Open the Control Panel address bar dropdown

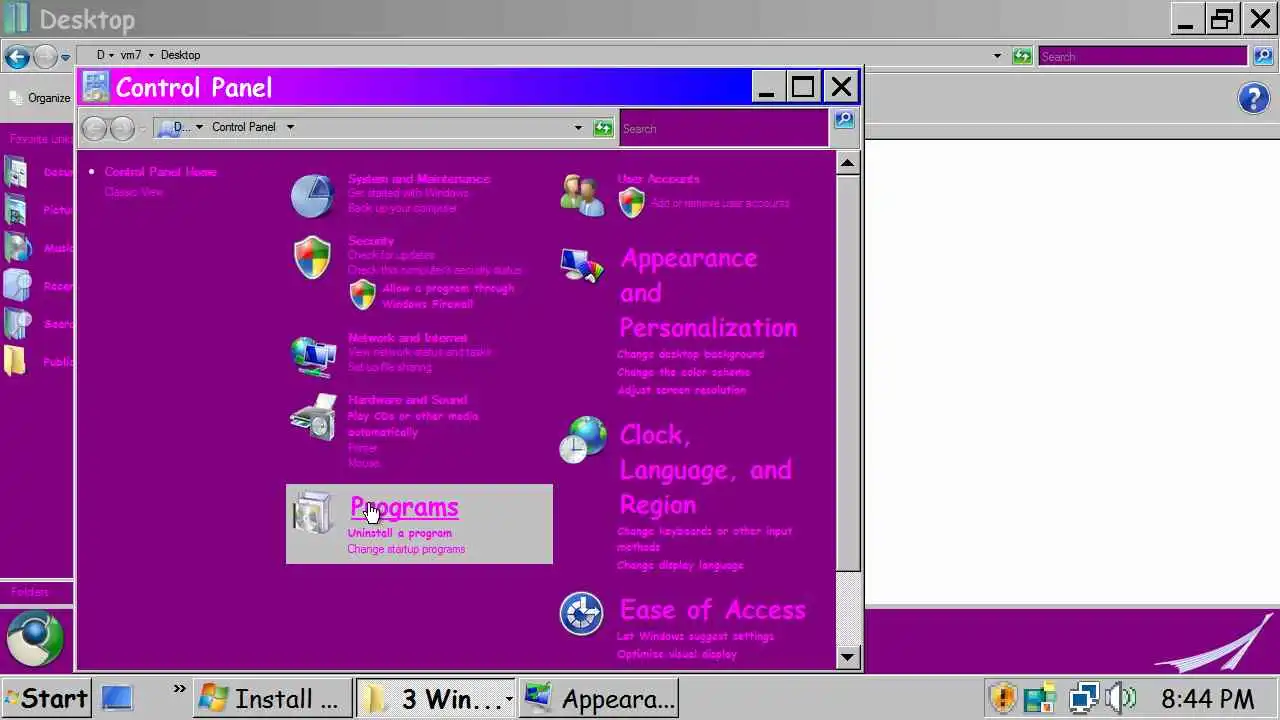point(578,127)
